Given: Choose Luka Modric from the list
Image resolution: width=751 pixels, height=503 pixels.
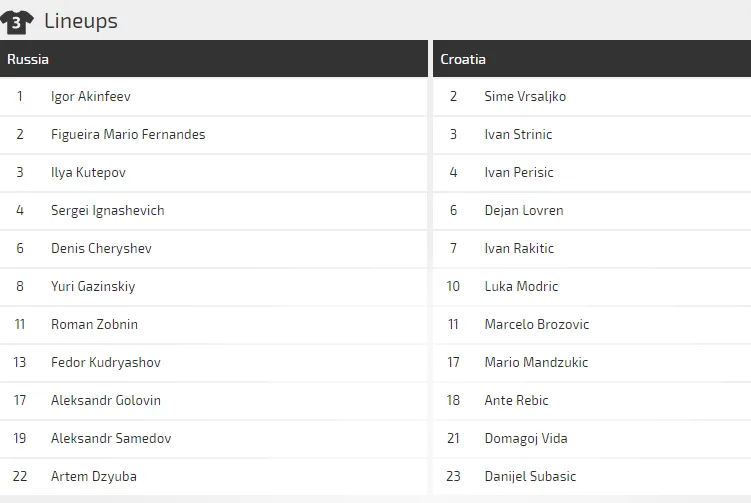Looking at the screenshot, I should coord(521,287).
